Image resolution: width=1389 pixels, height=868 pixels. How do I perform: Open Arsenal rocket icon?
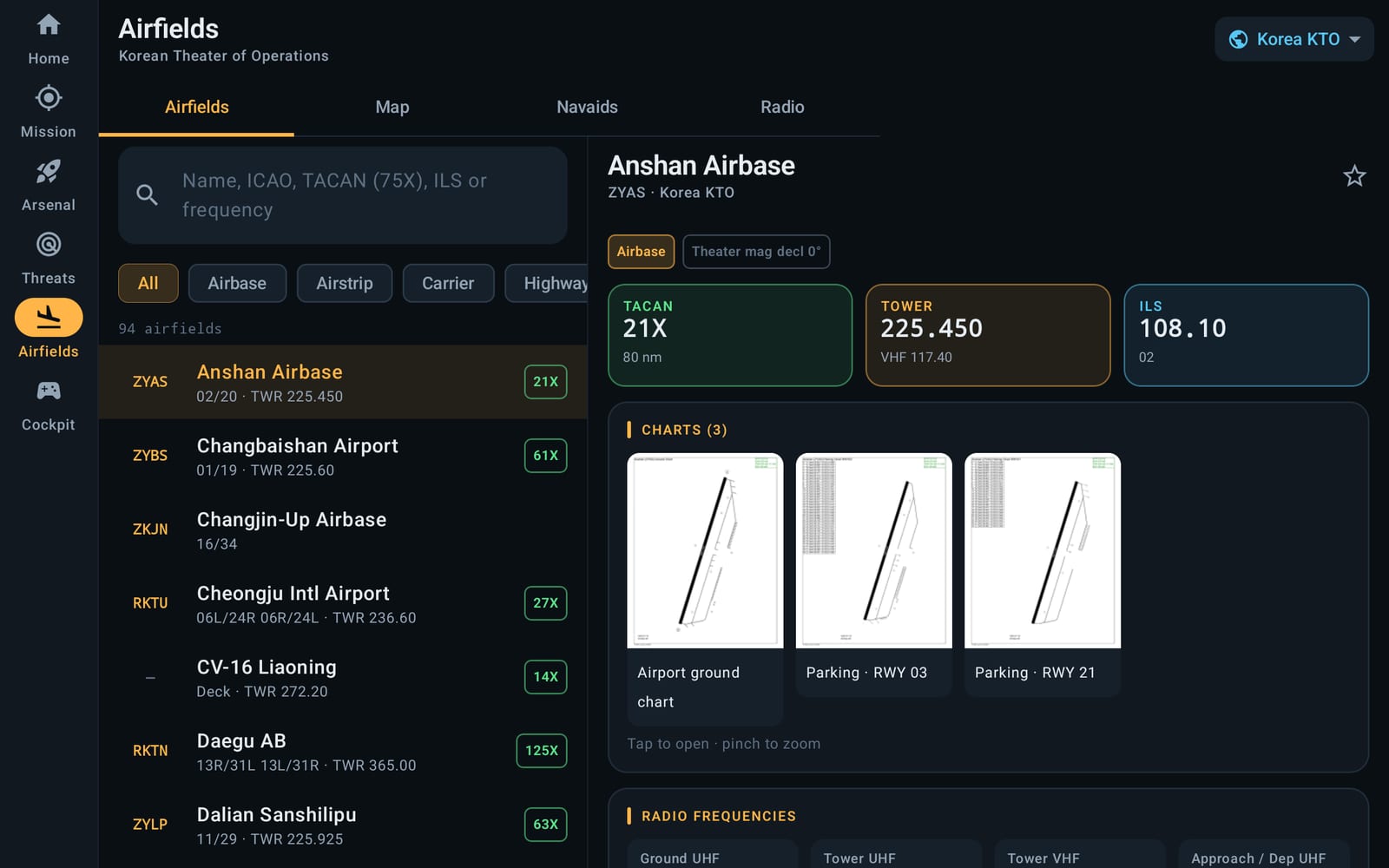[x=49, y=171]
